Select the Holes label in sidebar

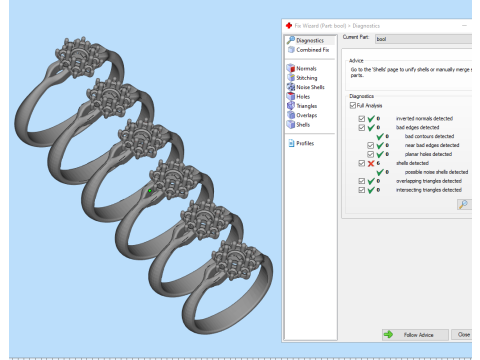[x=303, y=97]
